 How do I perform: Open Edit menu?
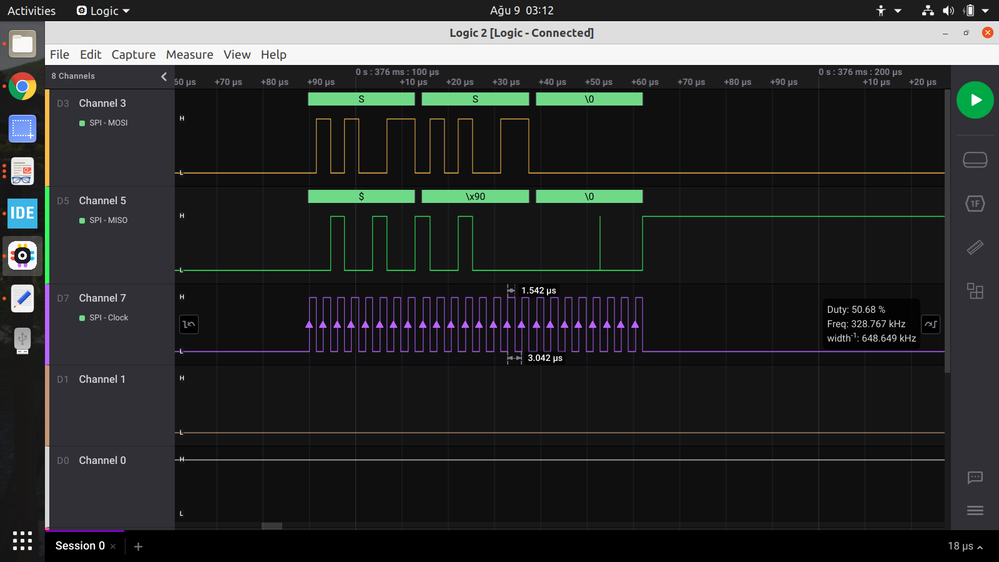[90, 54]
